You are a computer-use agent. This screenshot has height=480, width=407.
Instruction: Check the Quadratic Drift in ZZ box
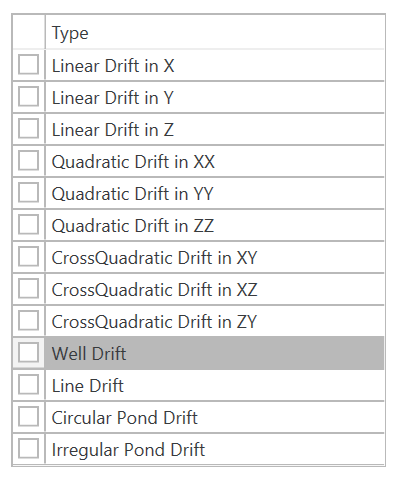28,225
